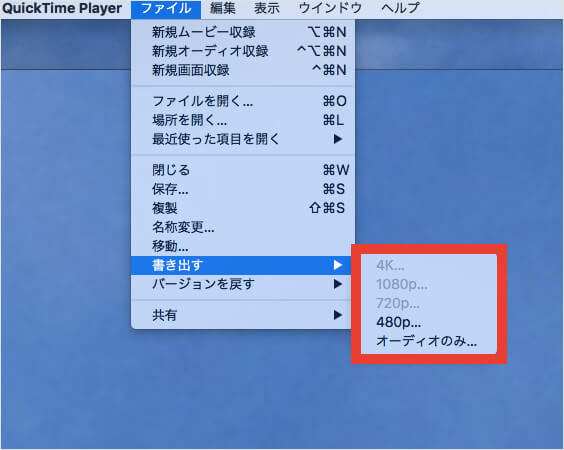Open the ヘルプ menu
This screenshot has height=450, width=564.
pos(400,9)
